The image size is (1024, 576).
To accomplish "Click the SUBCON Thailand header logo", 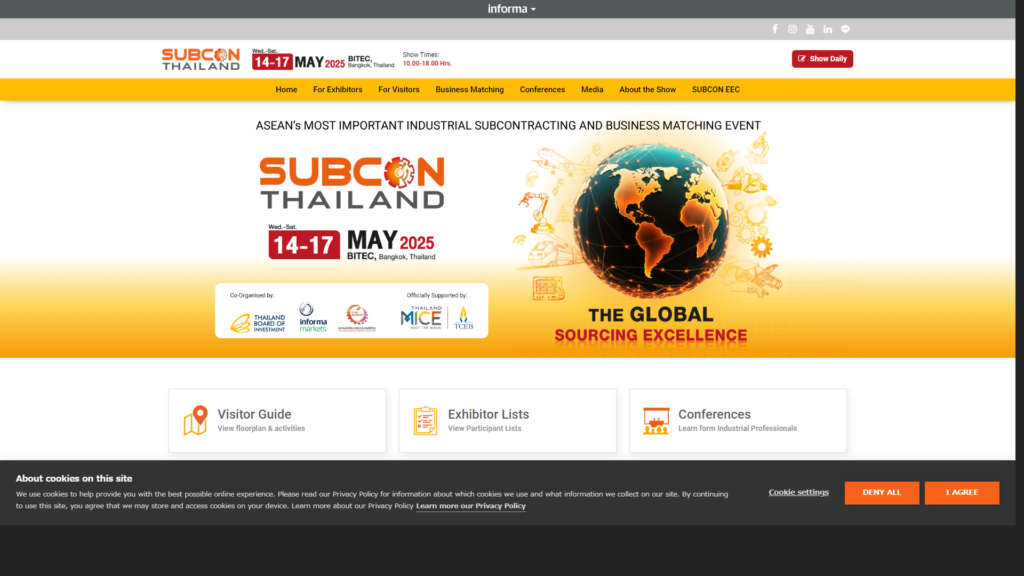I will point(200,59).
